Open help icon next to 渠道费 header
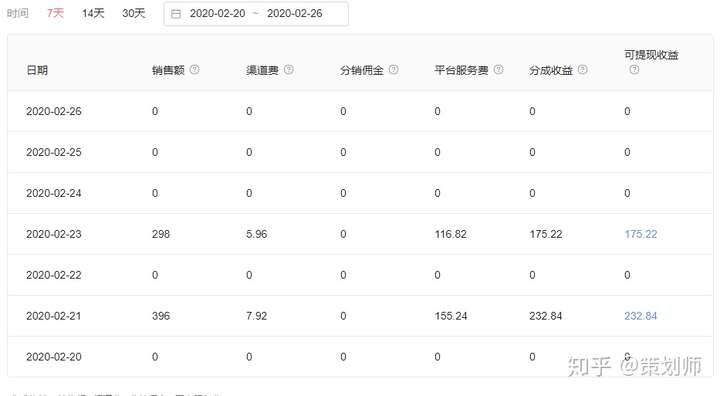Viewport: 720px width, 396px height. click(289, 69)
